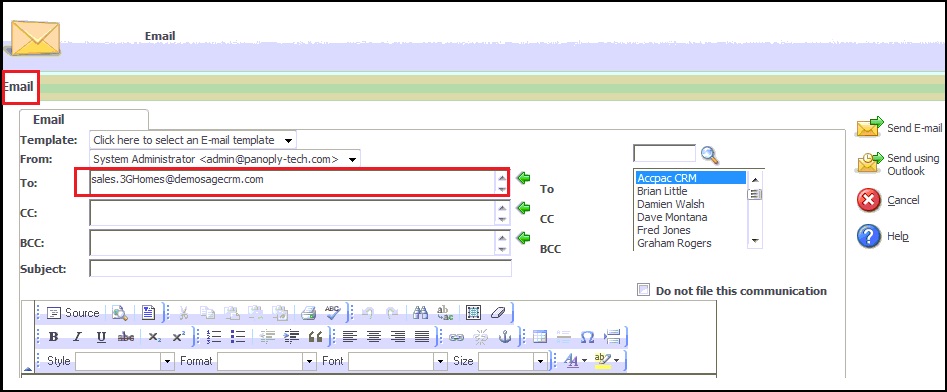The height and width of the screenshot is (392, 947).
Task: Select Brian Little in the recipient list
Action: tap(662, 191)
